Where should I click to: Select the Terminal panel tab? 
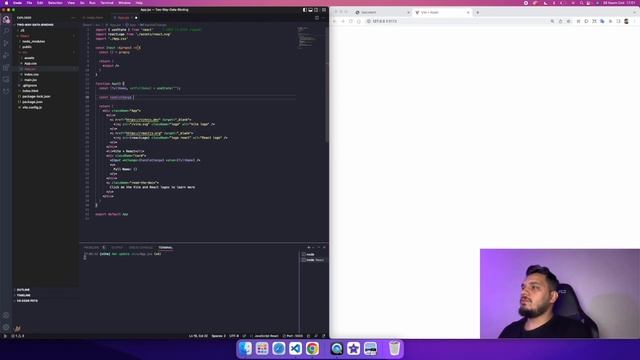[x=165, y=247]
